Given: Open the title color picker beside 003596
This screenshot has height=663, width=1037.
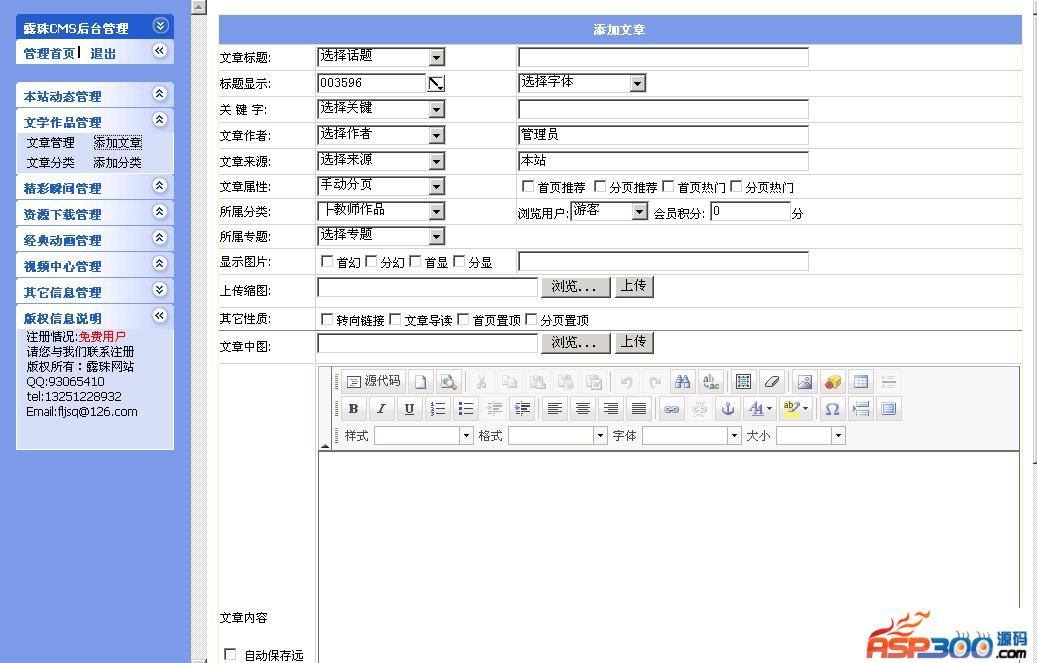Looking at the screenshot, I should coord(436,83).
